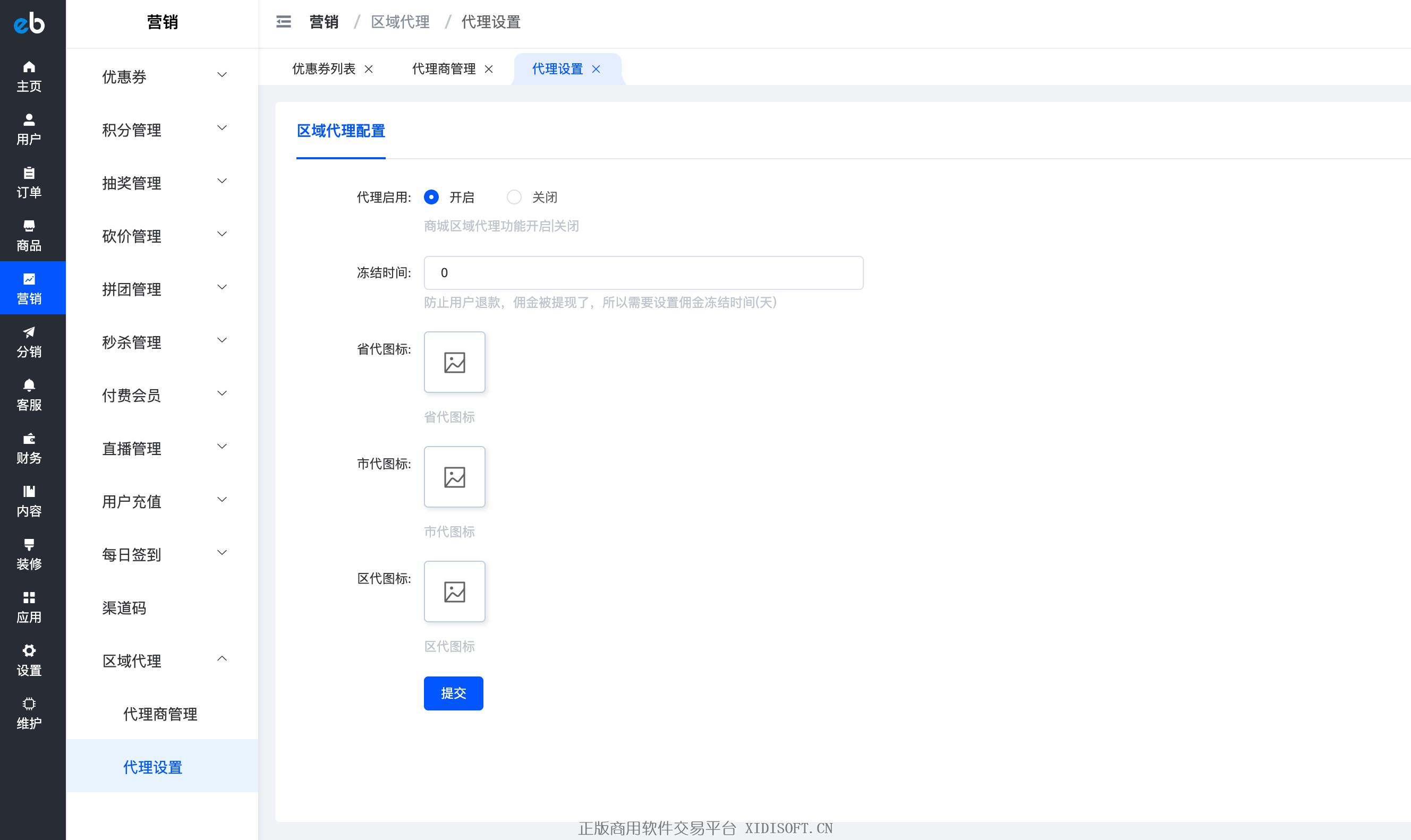Open the 应用 apps section
The image size is (1411, 840).
tap(29, 607)
